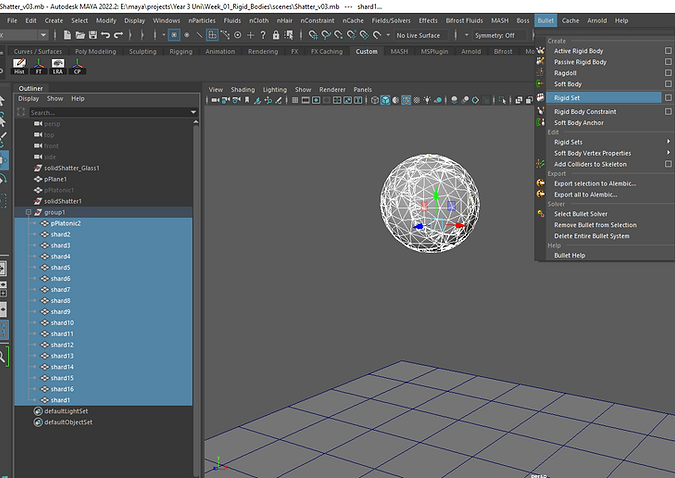Click the FT custom shelf button

[39, 66]
